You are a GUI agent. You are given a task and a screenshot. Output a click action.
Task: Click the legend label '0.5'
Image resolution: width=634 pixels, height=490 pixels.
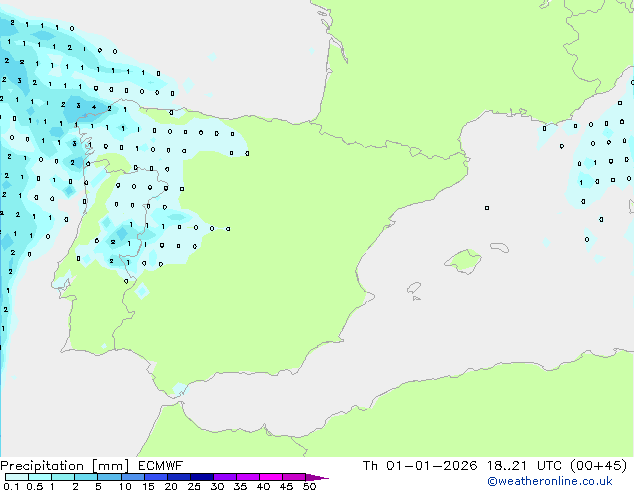tap(35, 486)
